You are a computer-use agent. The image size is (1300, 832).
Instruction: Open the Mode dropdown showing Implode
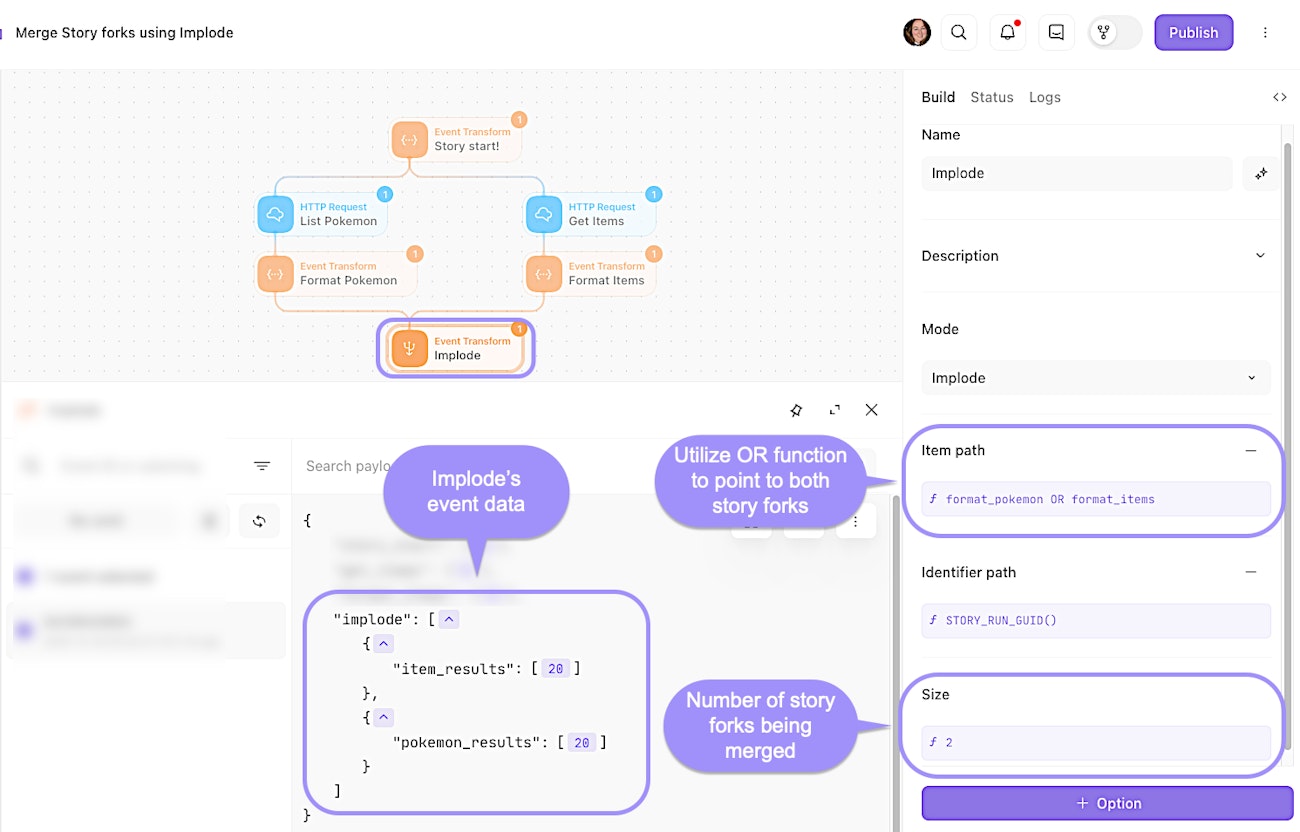[1096, 378]
